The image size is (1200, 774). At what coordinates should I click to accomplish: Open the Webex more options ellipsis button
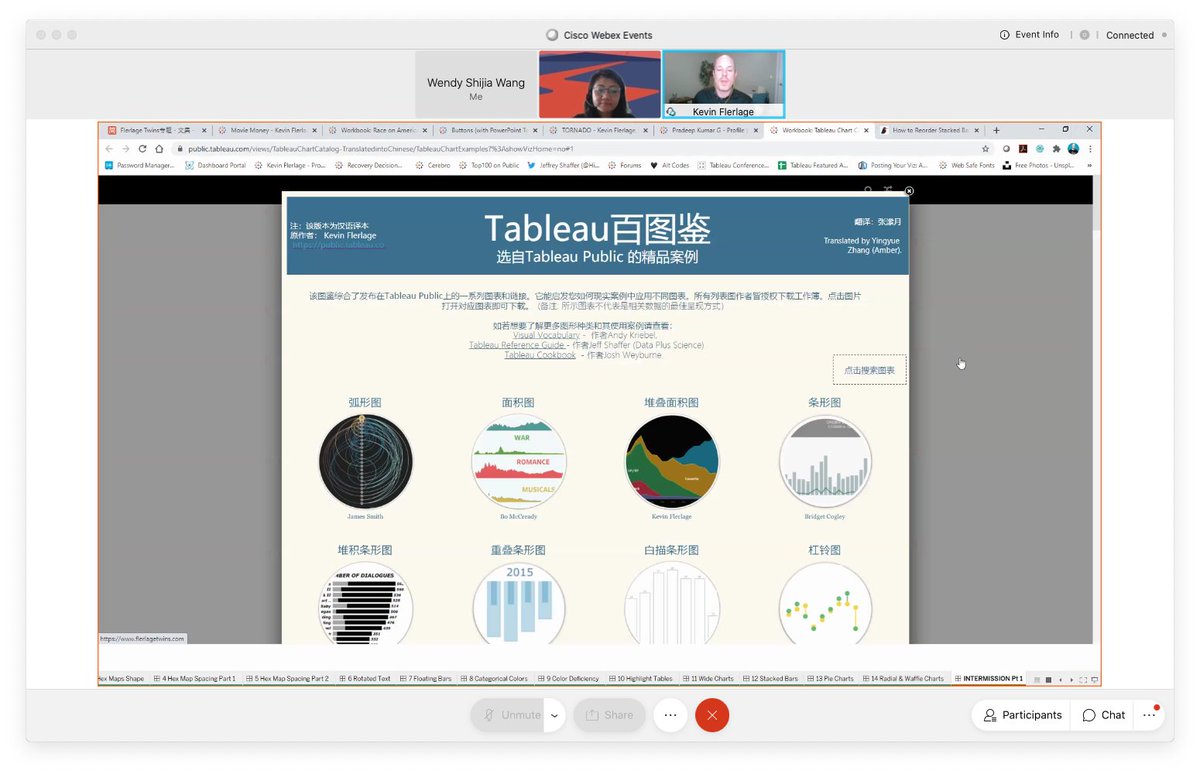pos(670,715)
